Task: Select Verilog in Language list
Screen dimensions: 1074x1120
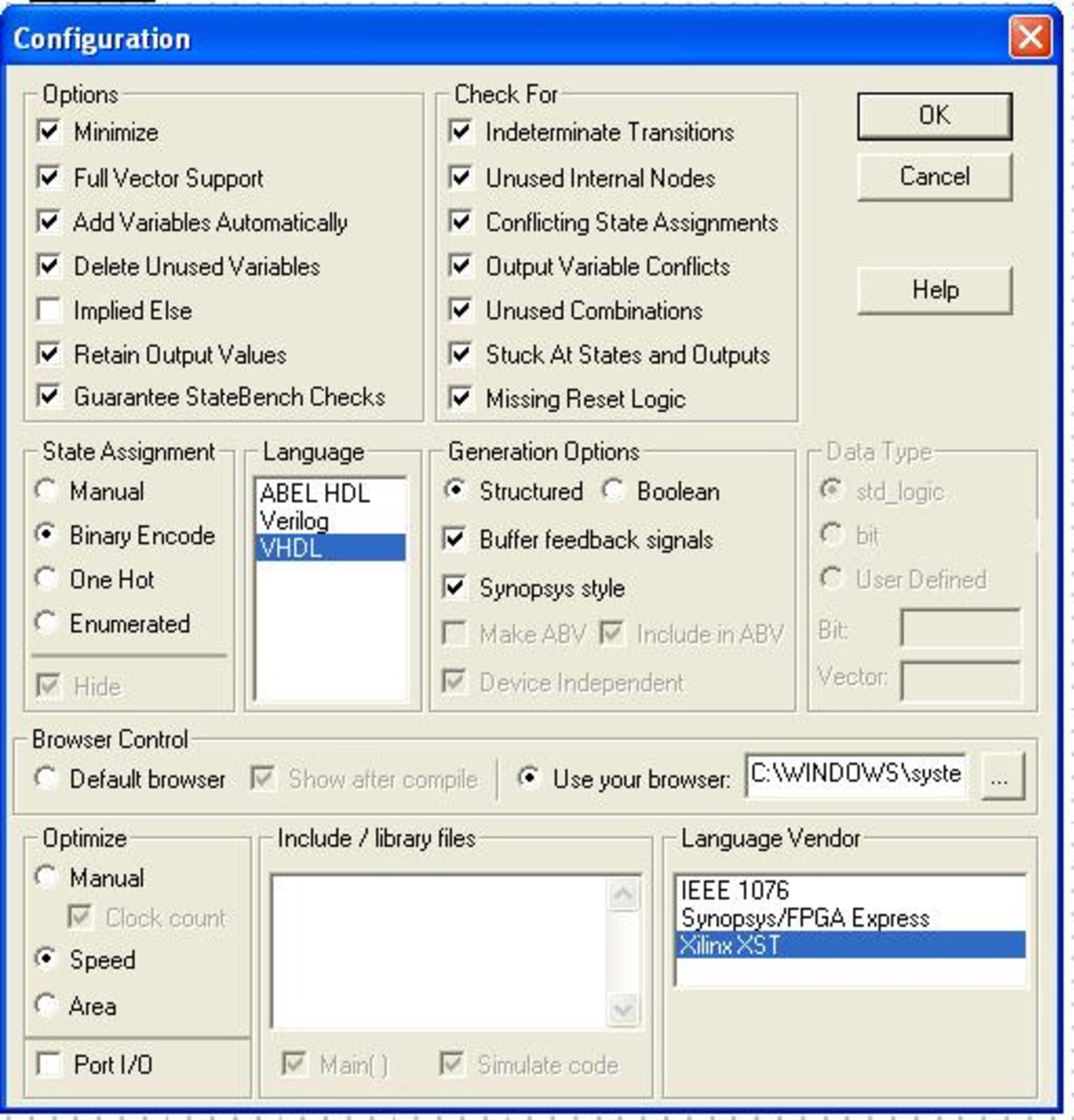Action: tap(294, 521)
